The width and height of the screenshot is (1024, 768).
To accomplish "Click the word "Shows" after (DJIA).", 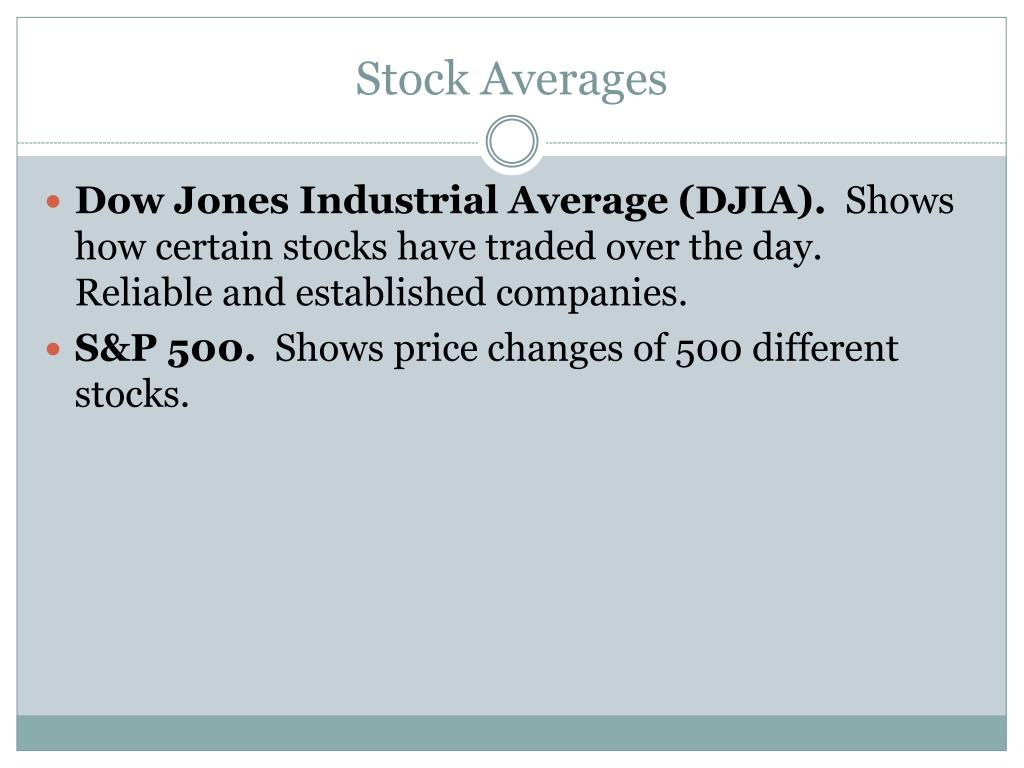I will click(x=899, y=200).
